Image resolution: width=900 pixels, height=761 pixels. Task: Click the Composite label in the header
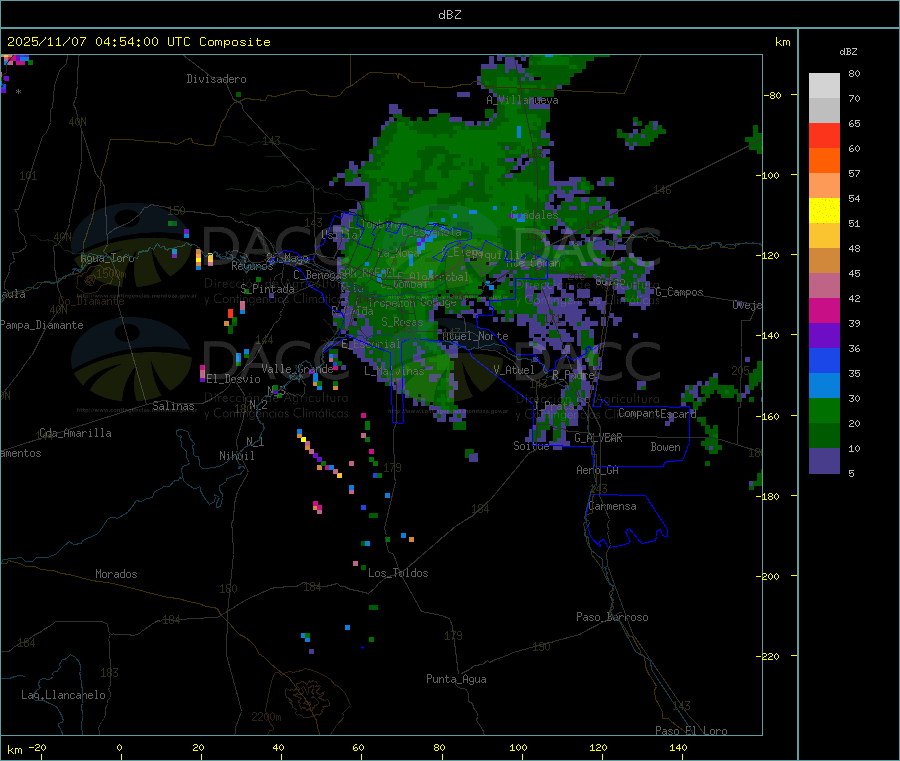pos(235,42)
